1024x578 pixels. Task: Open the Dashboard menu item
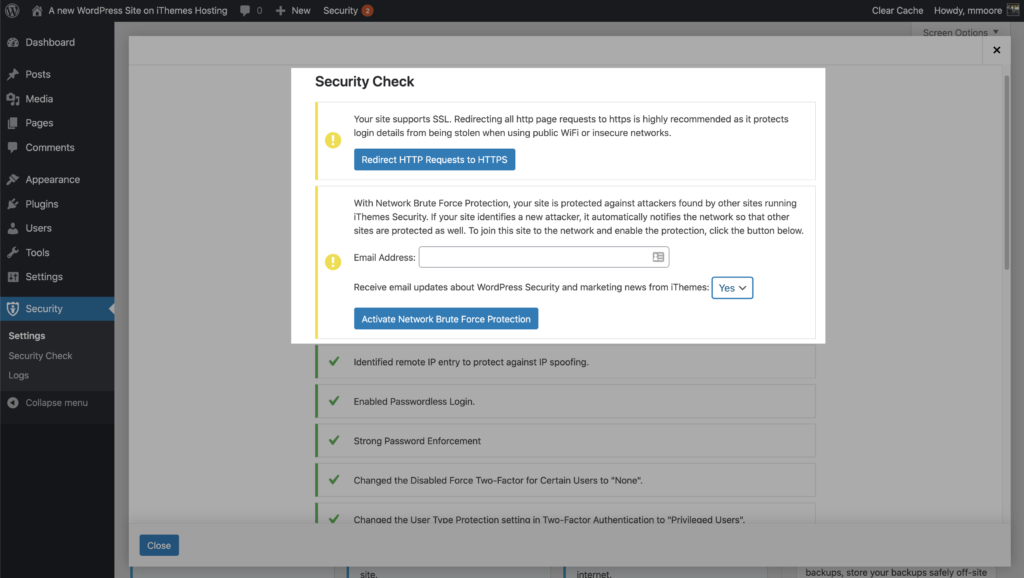coord(57,42)
